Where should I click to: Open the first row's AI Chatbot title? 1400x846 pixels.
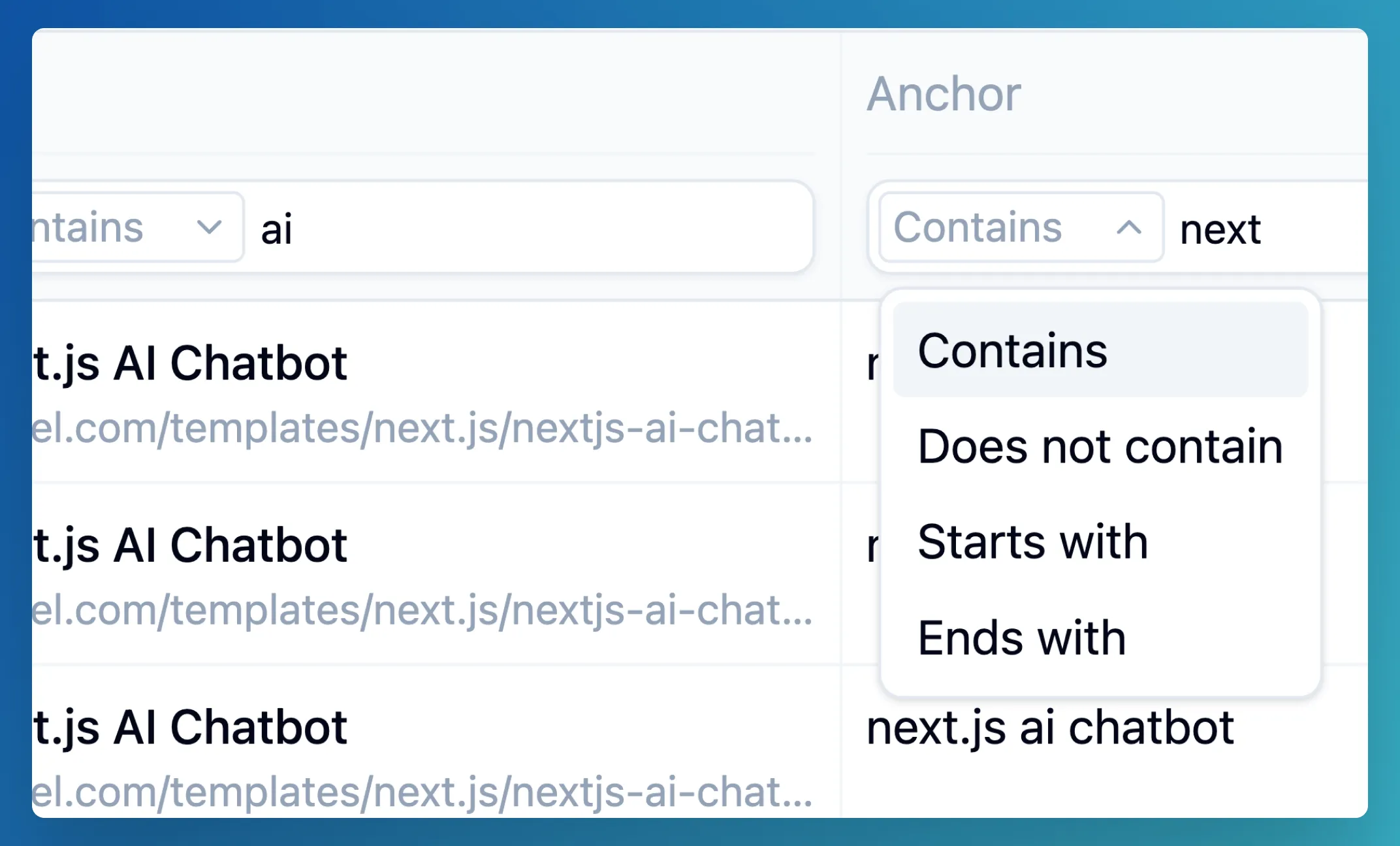coord(191,363)
